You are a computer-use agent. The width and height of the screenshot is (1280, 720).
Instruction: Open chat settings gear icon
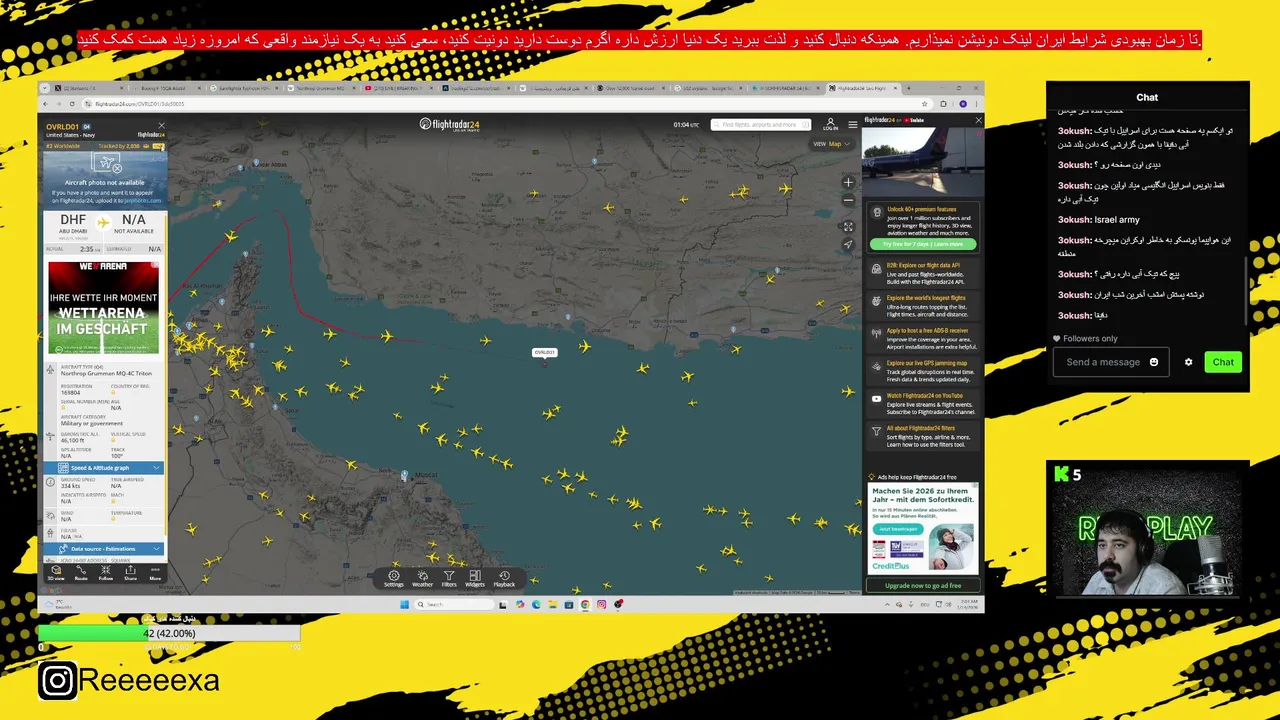point(1188,362)
